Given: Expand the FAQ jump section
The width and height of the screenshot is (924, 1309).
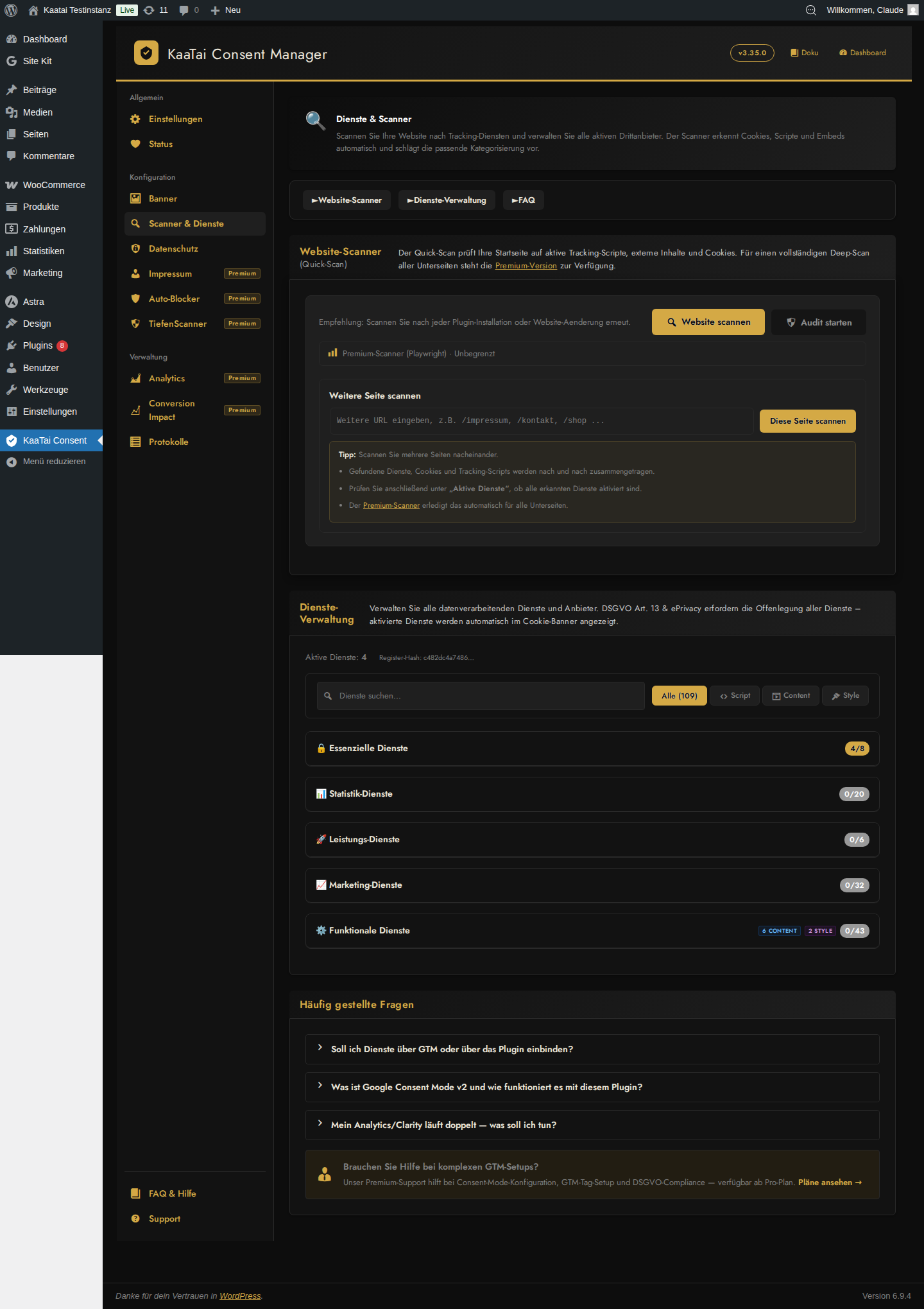Looking at the screenshot, I should [523, 200].
